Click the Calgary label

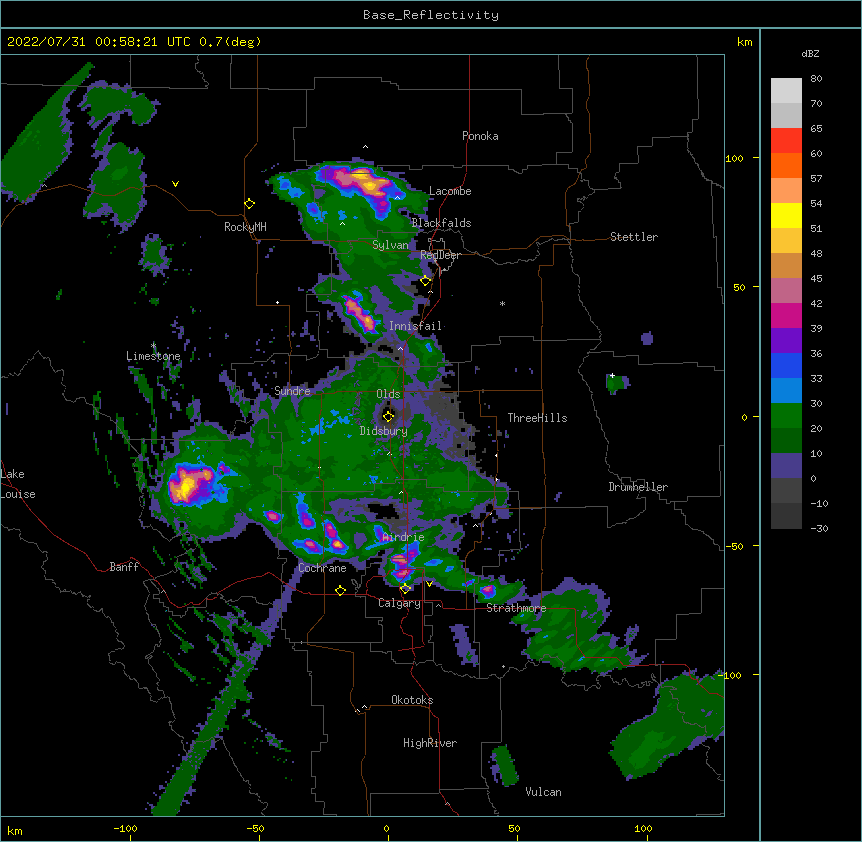point(400,603)
